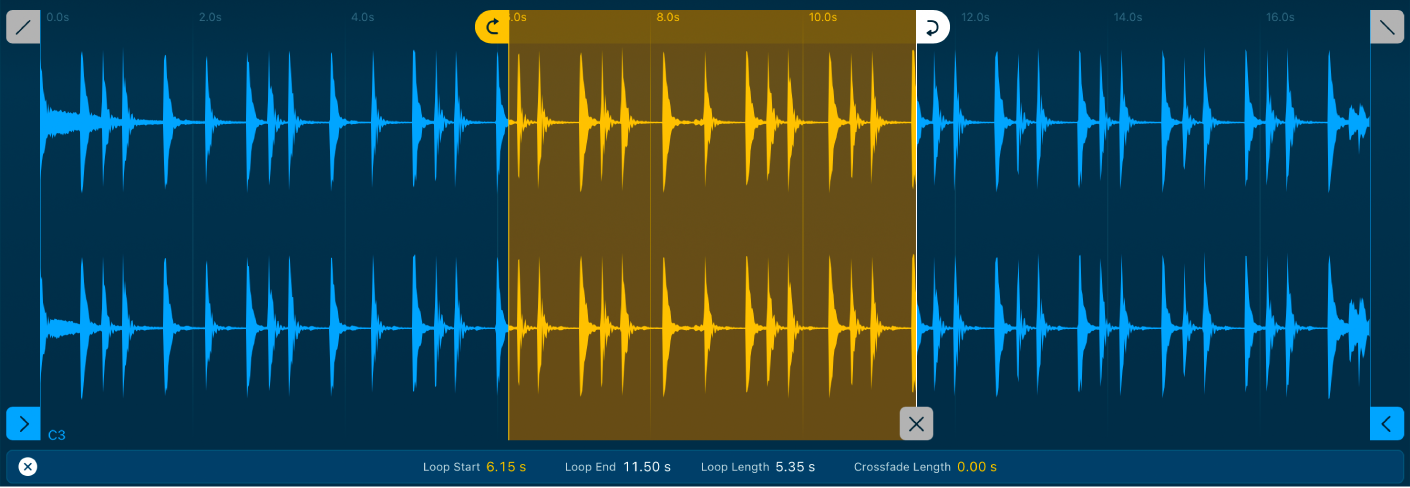Click the 4.0s ruler mark
Screen dimensions: 1410x488
point(362,17)
